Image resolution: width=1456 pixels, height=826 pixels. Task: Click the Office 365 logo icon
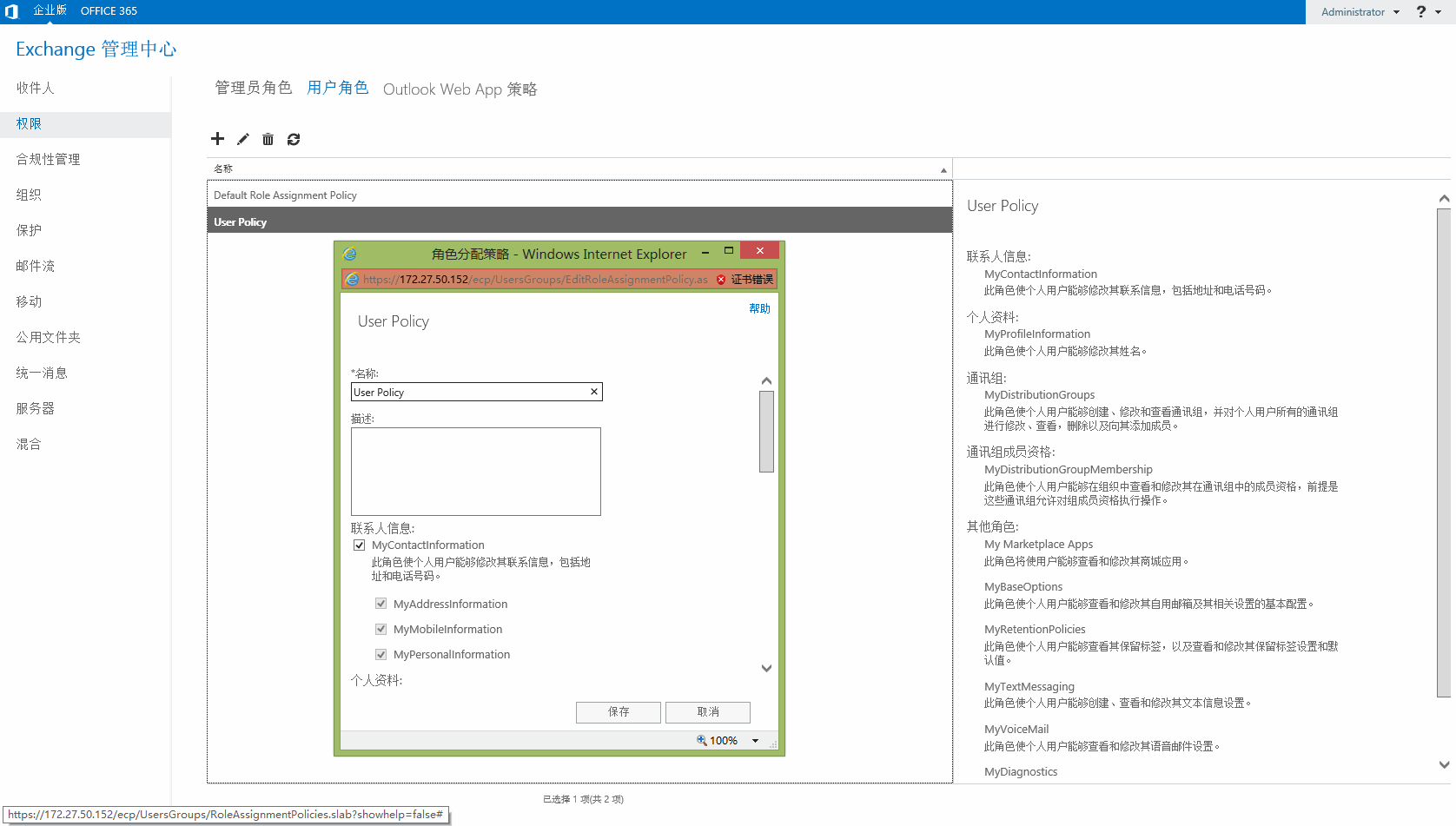tap(11, 11)
